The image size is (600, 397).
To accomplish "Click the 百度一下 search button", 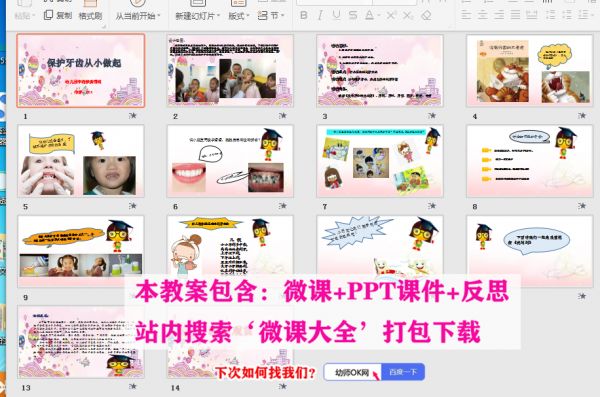I will point(403,372).
